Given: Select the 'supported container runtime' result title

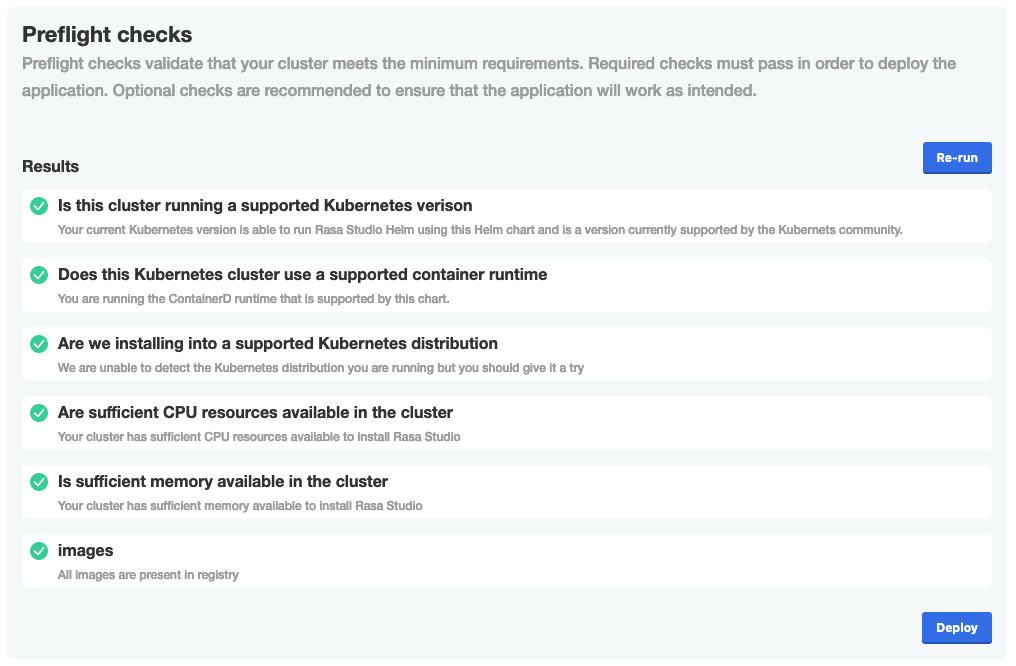Looking at the screenshot, I should click(x=302, y=275).
